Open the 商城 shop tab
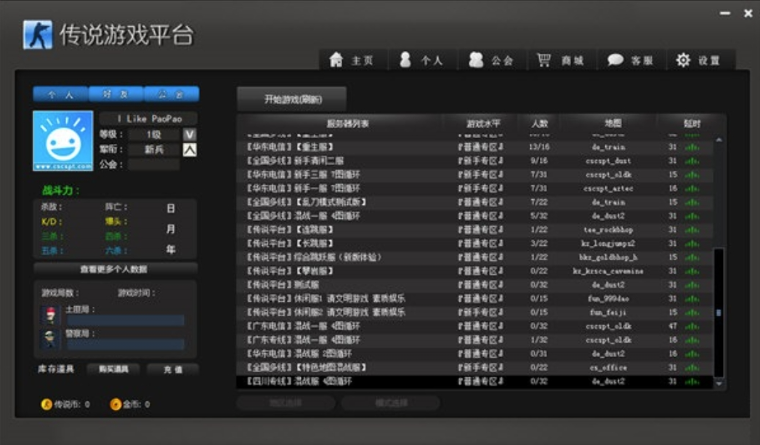Screen dimensions: 760x445 pyautogui.click(x=561, y=60)
